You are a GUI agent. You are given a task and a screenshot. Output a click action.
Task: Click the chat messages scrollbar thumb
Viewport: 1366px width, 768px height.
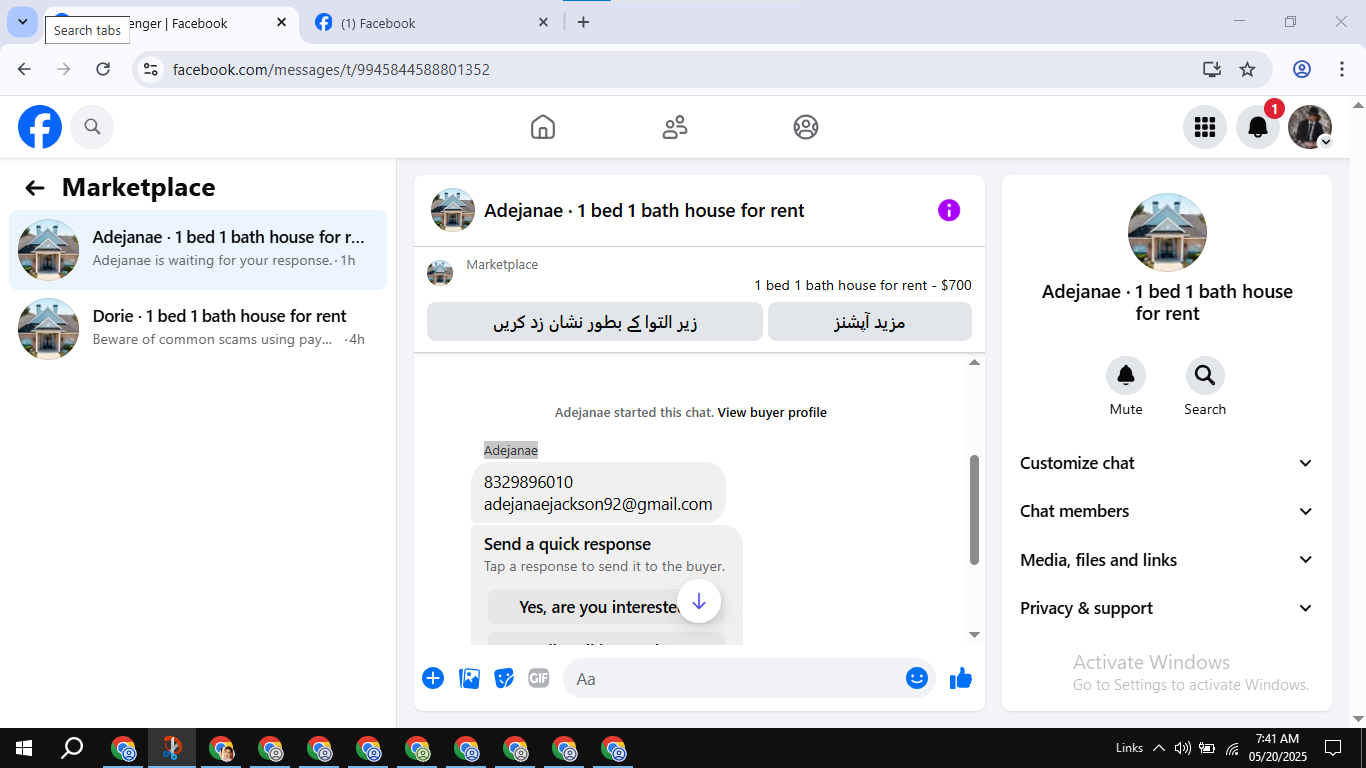click(975, 510)
